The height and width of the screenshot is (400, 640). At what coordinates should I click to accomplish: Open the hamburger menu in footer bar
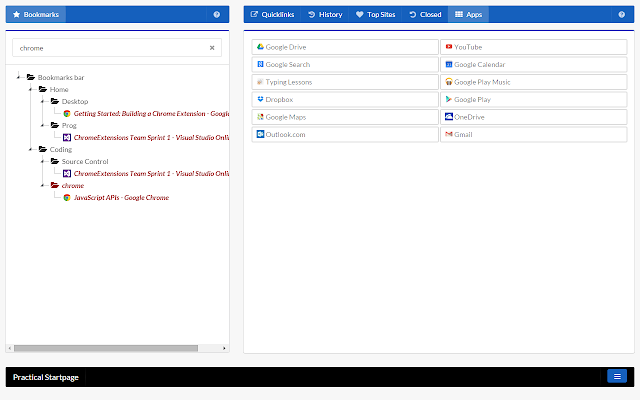[x=617, y=376]
